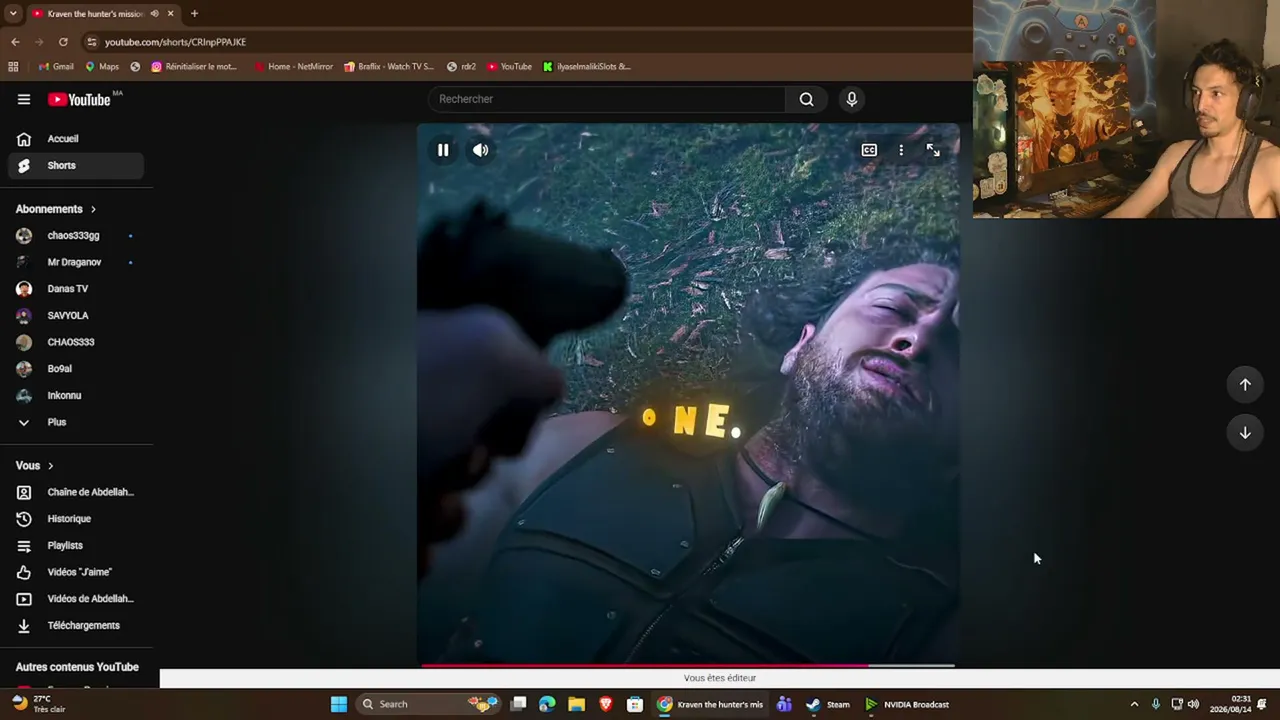1280x720 pixels.
Task: Open the Gmail bookmark
Action: (56, 67)
